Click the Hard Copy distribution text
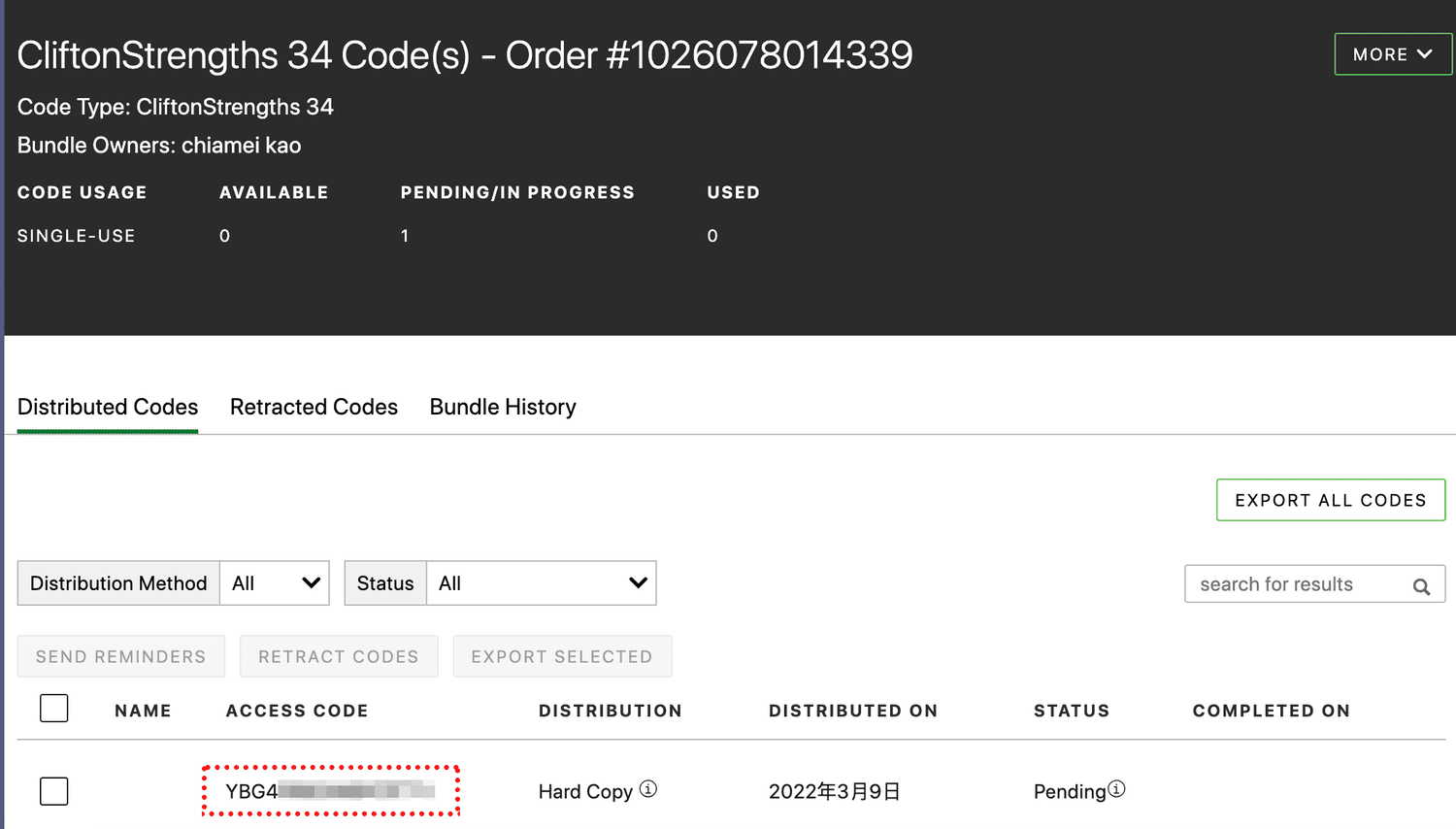The width and height of the screenshot is (1456, 829). [585, 792]
